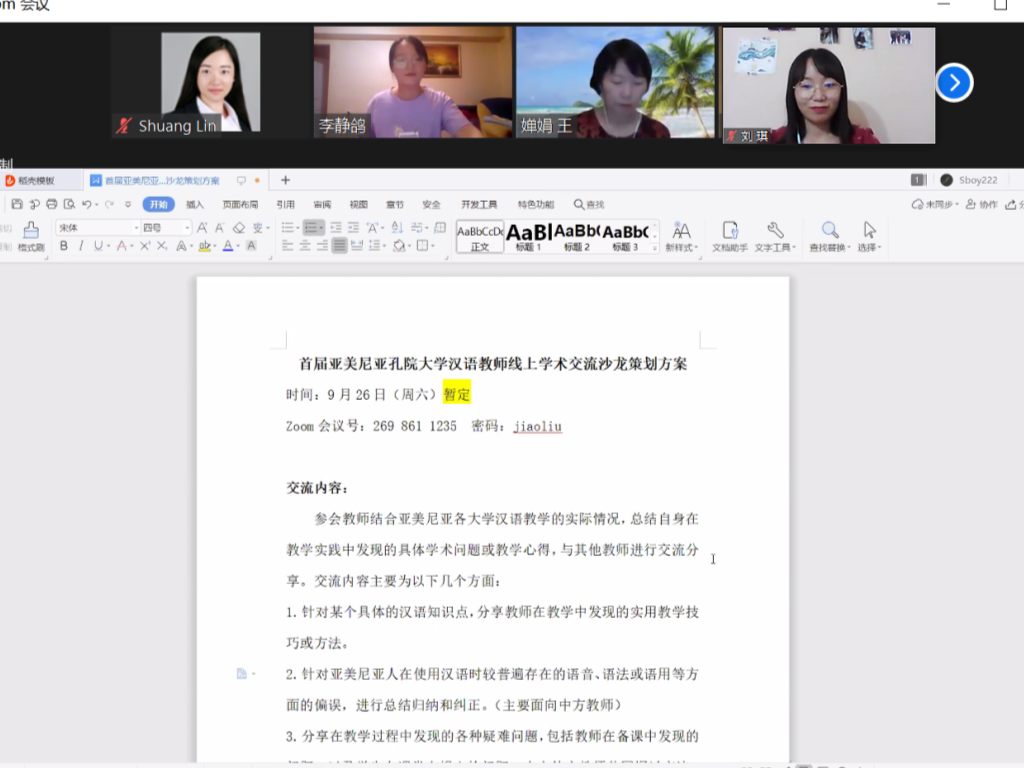1024x768 pixels.
Task: Switch to References (引用) tab
Action: coord(285,204)
